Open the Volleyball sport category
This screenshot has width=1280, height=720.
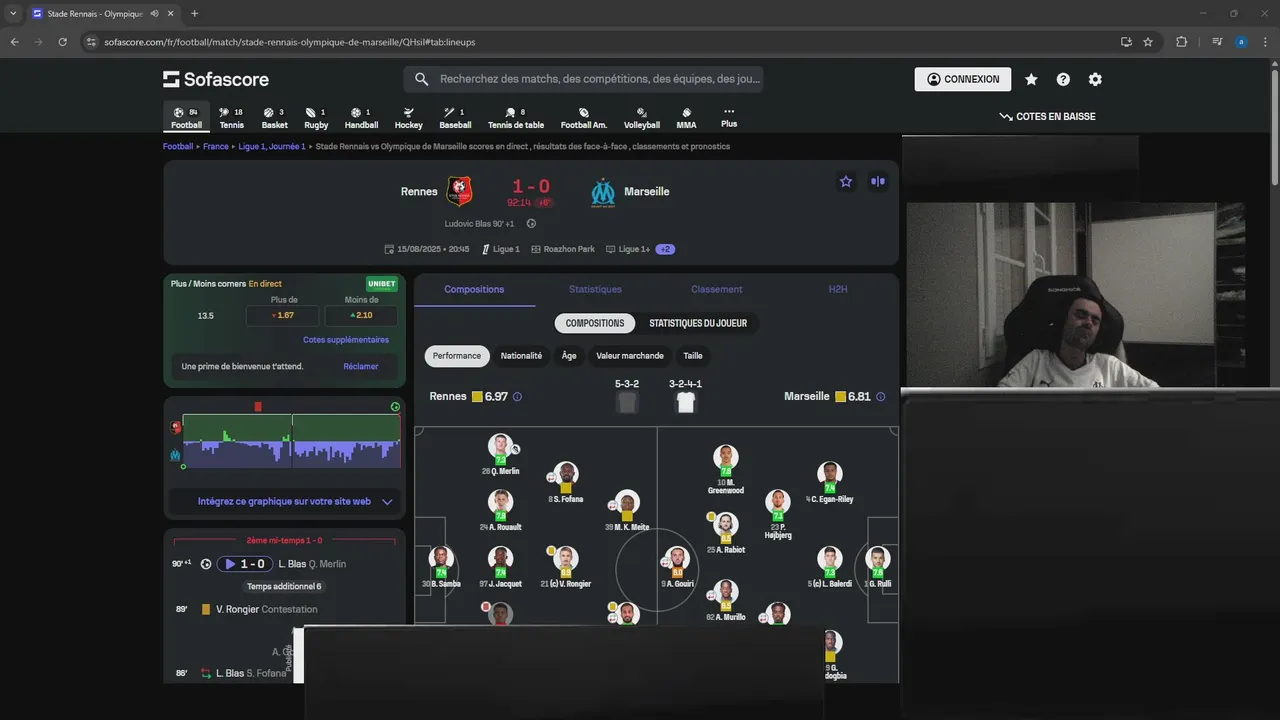coord(642,118)
